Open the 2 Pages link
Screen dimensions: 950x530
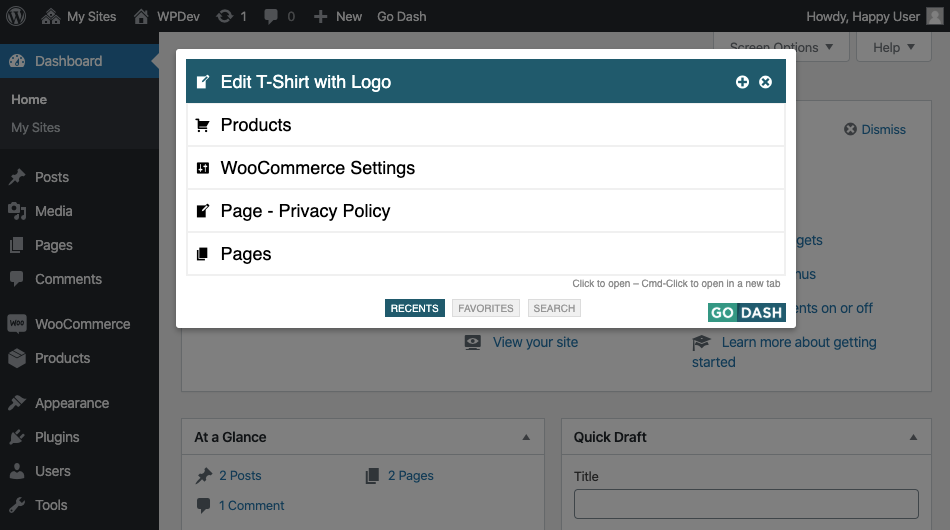click(410, 475)
